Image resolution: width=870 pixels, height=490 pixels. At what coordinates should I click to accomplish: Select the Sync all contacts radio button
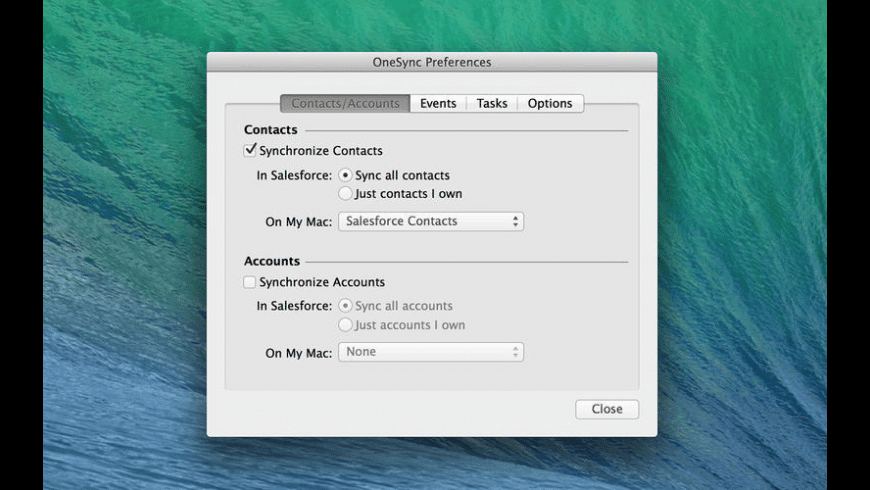[x=345, y=175]
